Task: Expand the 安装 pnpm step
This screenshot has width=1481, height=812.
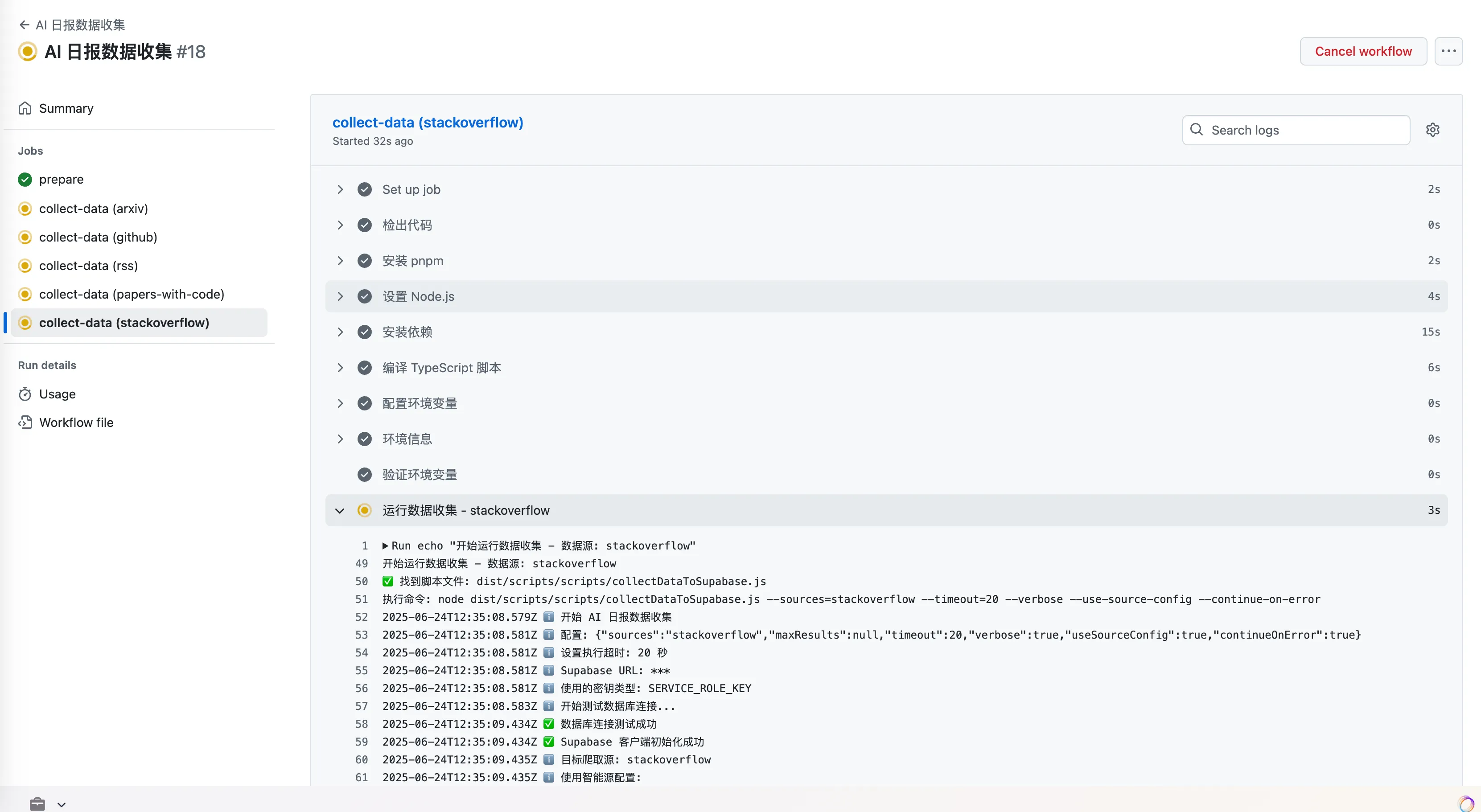Action: [340, 260]
